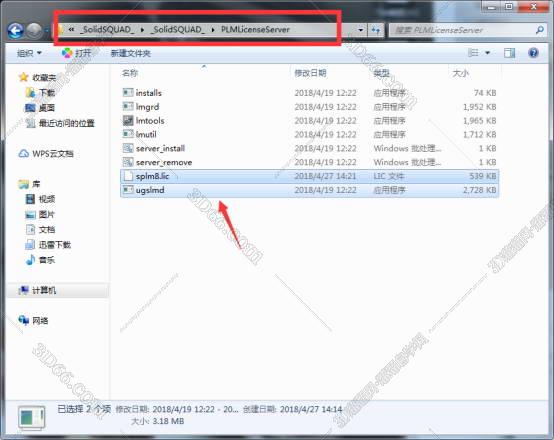Open the address bar history dropdown

point(360,30)
